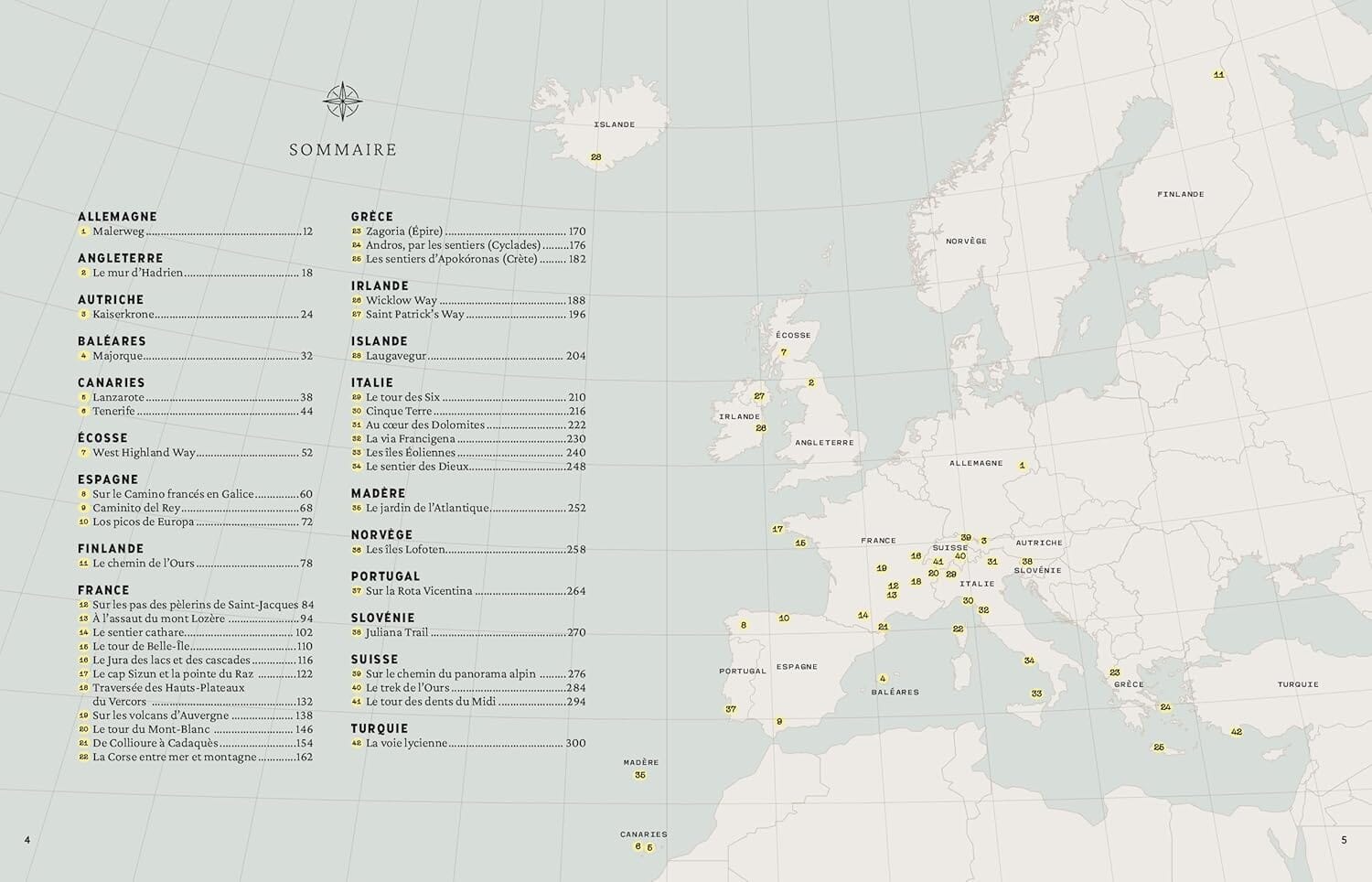Toggle marker 37 on Portugal coast
Image resolution: width=1372 pixels, height=882 pixels.
coord(729,708)
